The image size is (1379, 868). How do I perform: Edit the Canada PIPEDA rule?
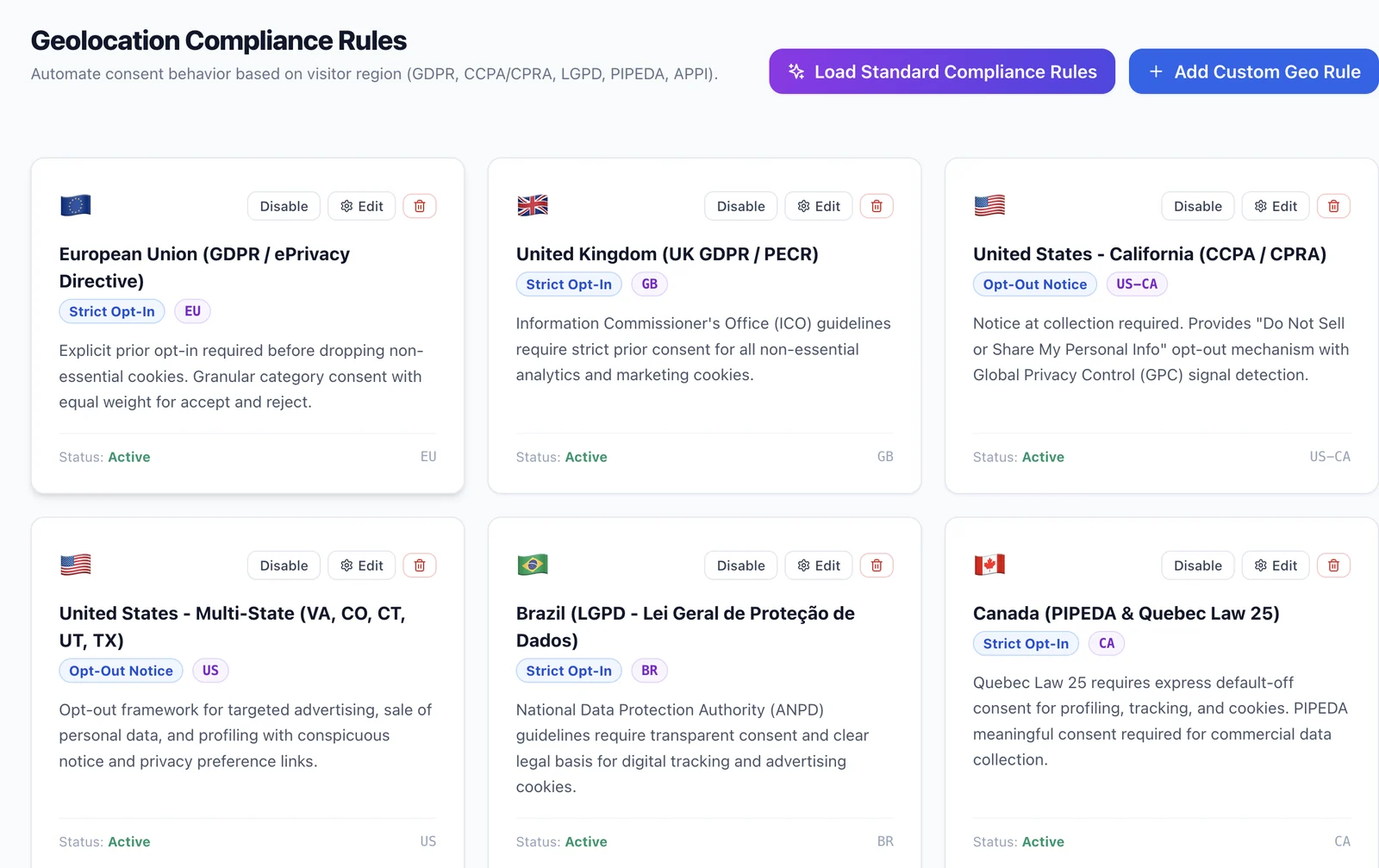pos(1276,565)
